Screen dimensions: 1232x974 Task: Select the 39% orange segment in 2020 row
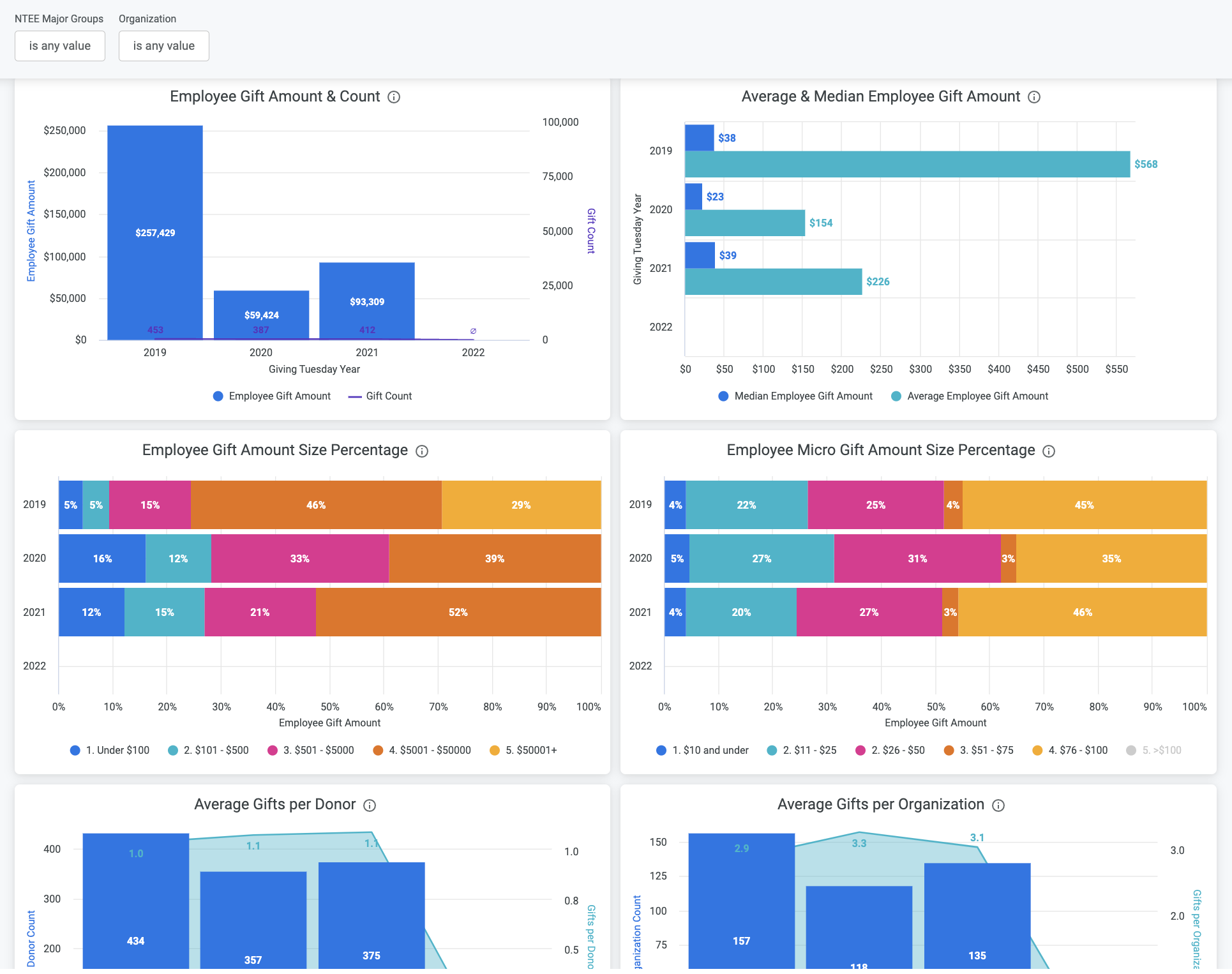click(x=495, y=558)
